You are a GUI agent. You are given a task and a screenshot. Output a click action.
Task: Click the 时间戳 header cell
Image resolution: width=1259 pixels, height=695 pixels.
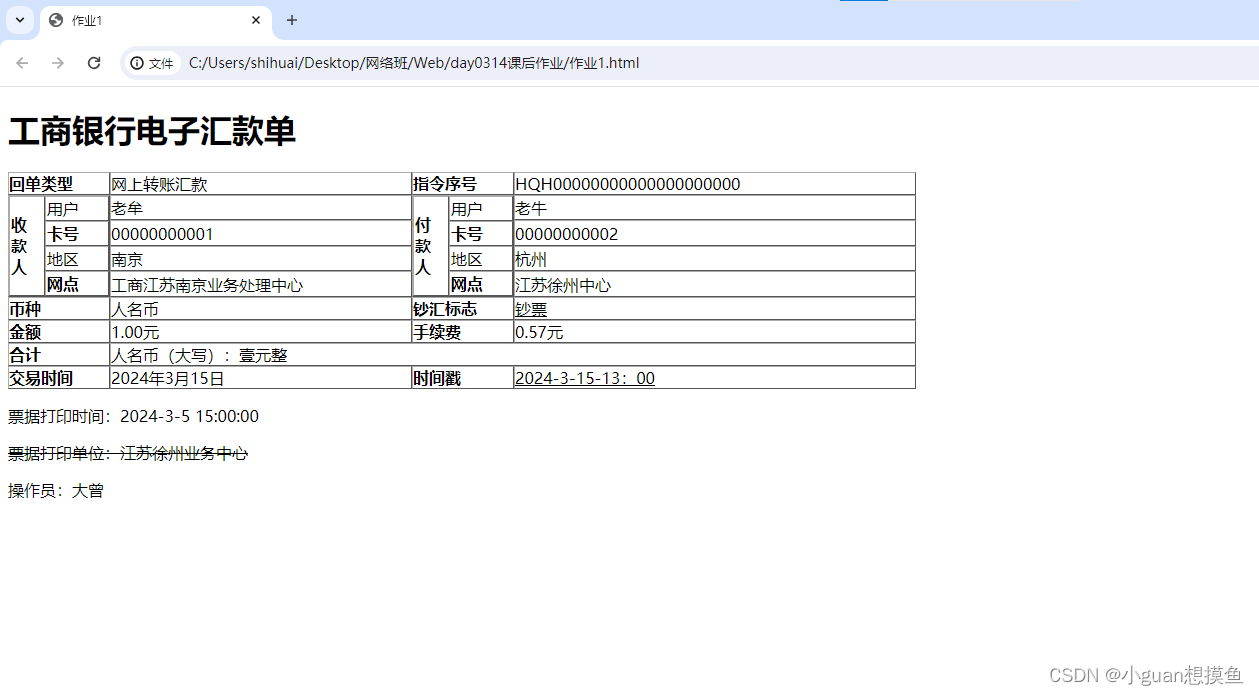(x=463, y=378)
